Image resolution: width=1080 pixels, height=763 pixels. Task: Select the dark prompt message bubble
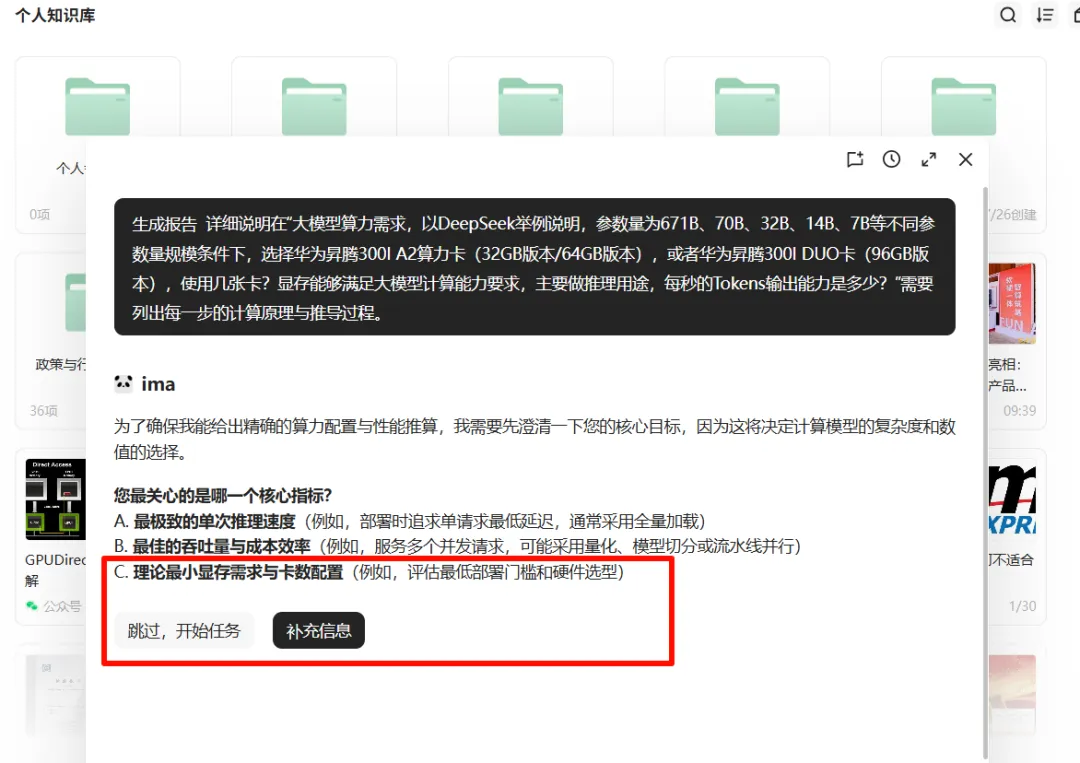(x=534, y=267)
